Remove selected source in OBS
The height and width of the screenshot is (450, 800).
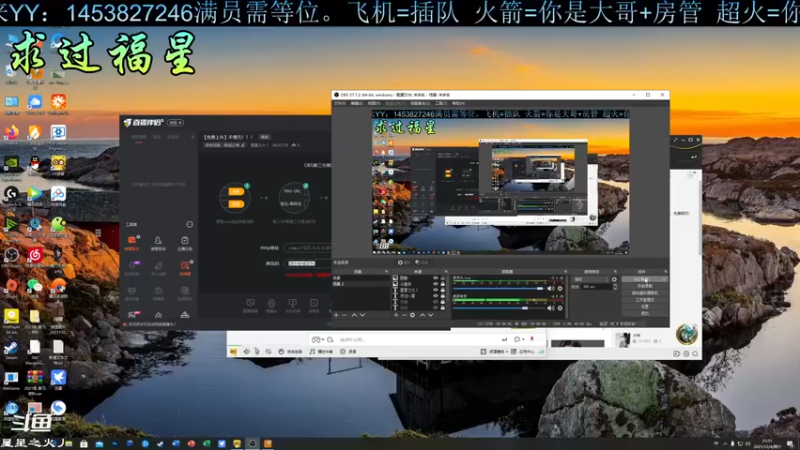404,315
